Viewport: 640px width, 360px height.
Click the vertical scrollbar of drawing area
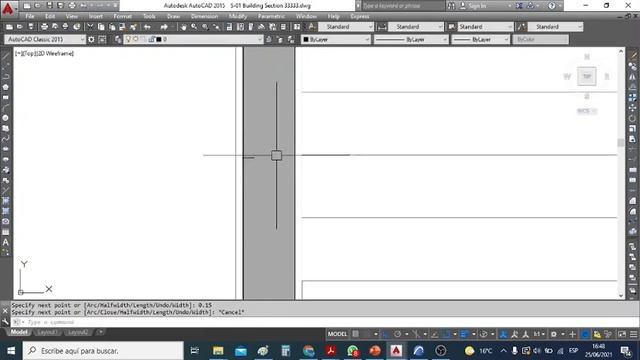(621, 173)
